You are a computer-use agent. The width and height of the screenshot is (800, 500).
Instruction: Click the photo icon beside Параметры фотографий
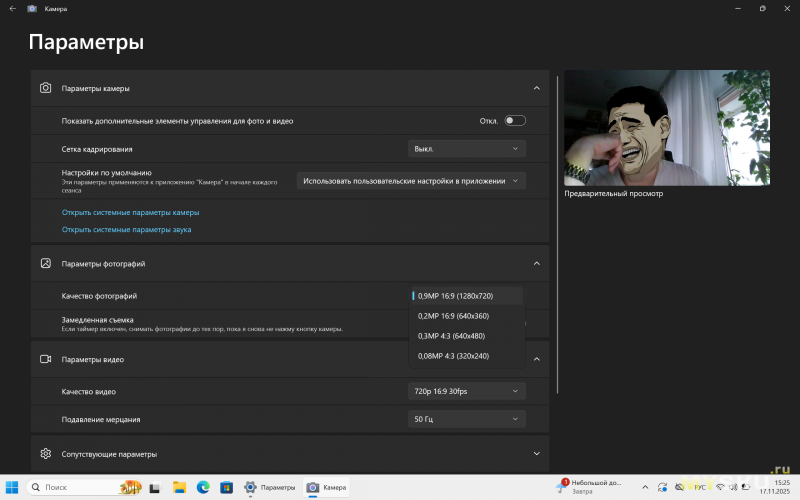point(45,263)
